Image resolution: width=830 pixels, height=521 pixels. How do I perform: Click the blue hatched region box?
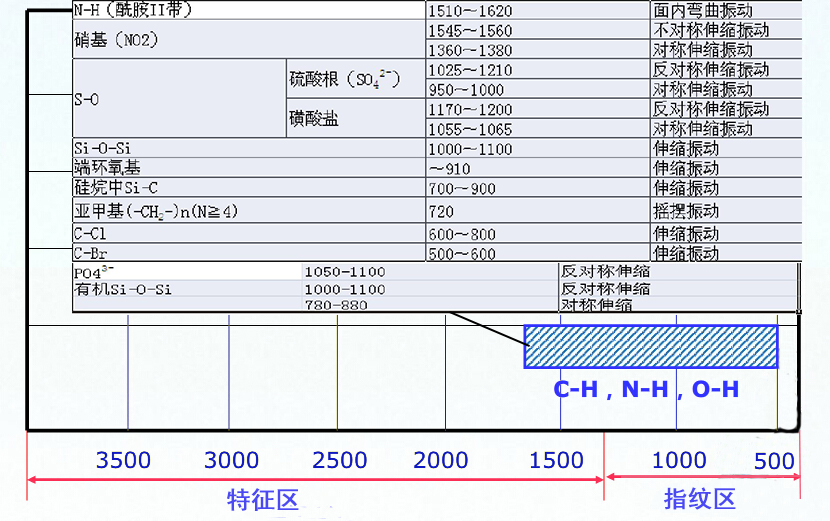pyautogui.click(x=651, y=347)
